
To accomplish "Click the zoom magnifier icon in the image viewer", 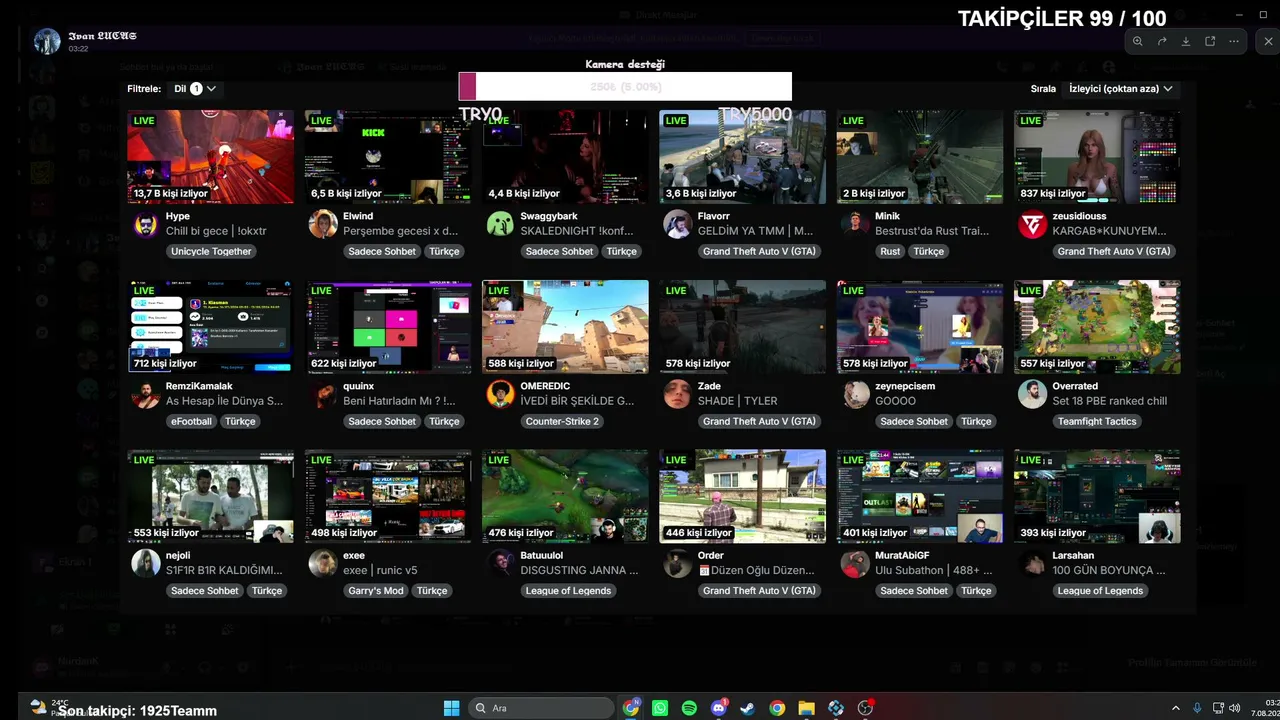I will [1137, 41].
